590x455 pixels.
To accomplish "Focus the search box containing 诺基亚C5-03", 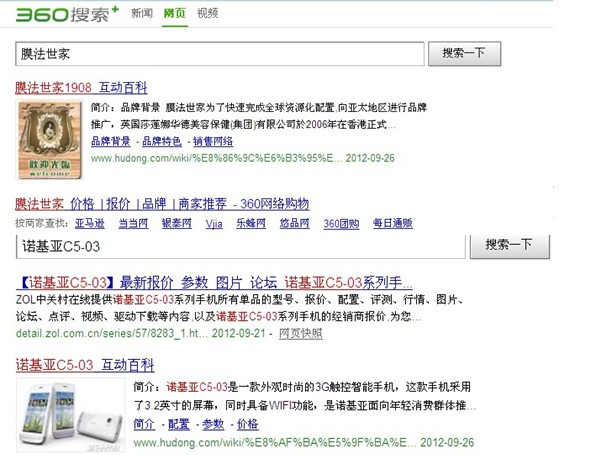I will (241, 247).
